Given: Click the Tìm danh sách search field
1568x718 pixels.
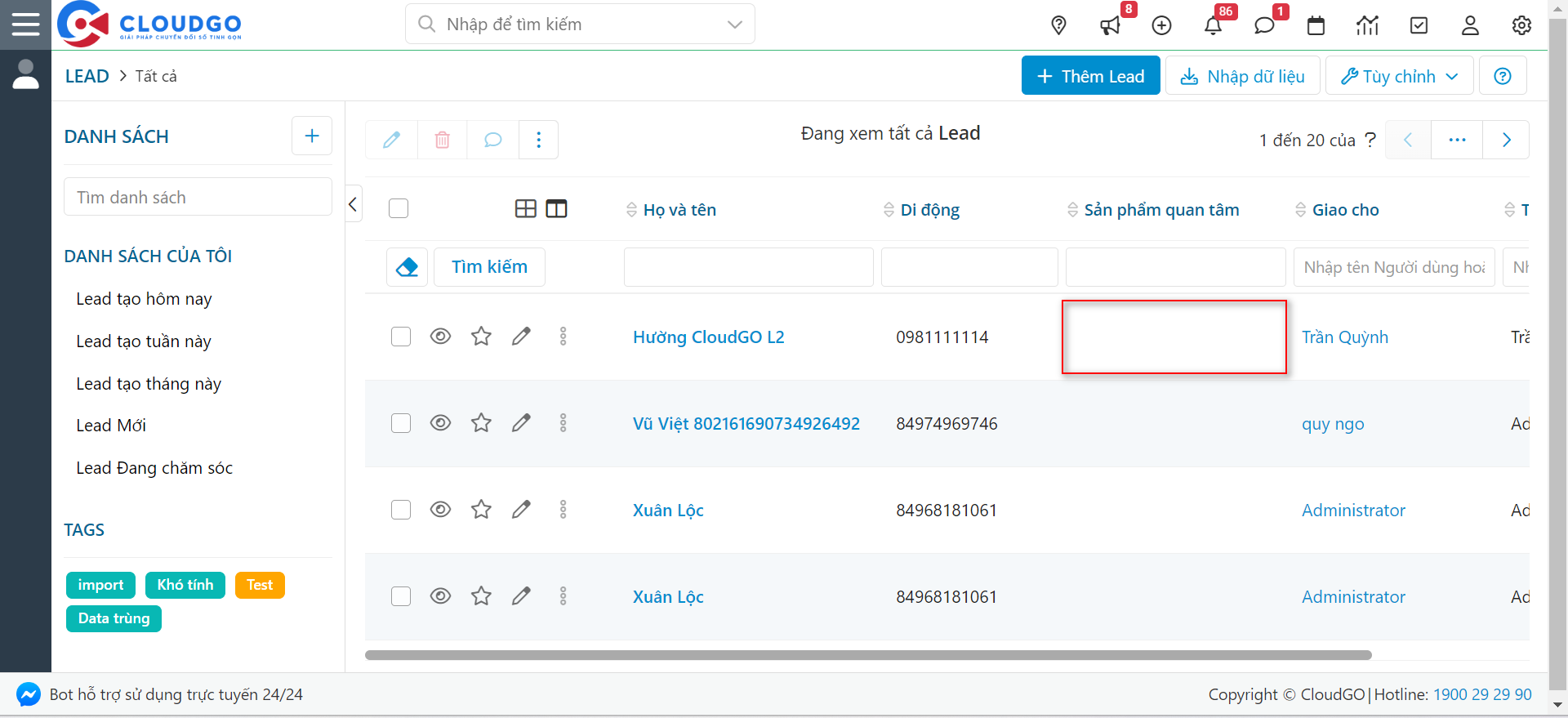Looking at the screenshot, I should (x=198, y=198).
